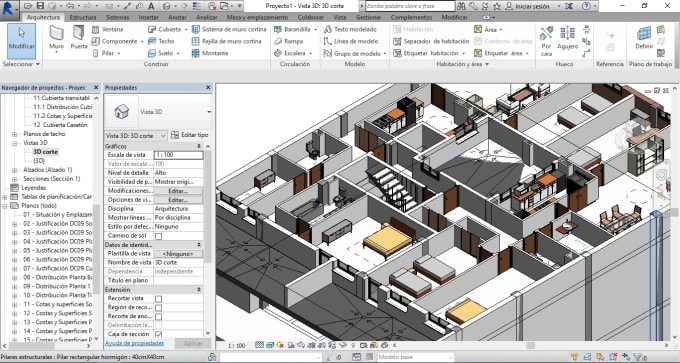Click the 1 : 100 view scale in view bar
680x363 pixels.
click(236, 346)
